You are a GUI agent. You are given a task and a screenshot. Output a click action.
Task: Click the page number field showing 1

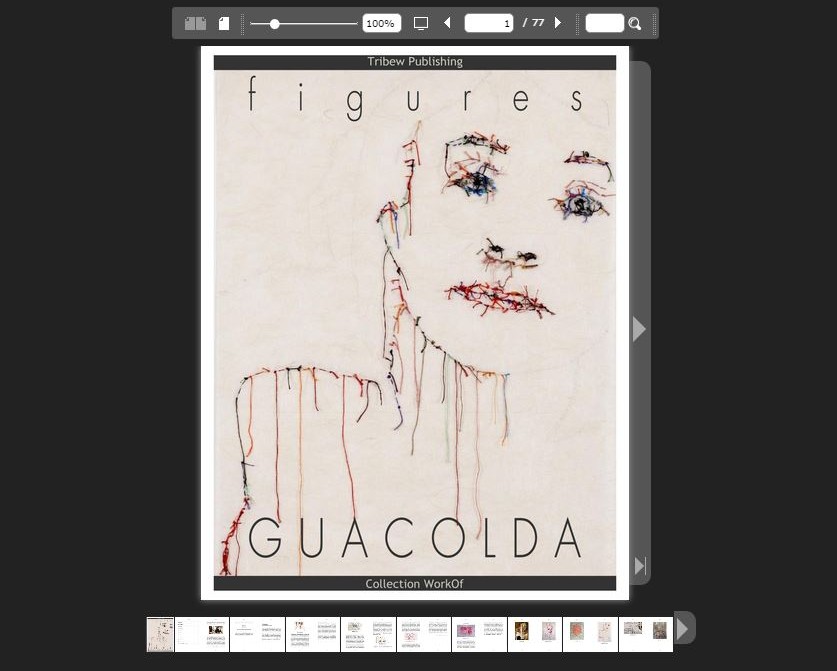[489, 23]
